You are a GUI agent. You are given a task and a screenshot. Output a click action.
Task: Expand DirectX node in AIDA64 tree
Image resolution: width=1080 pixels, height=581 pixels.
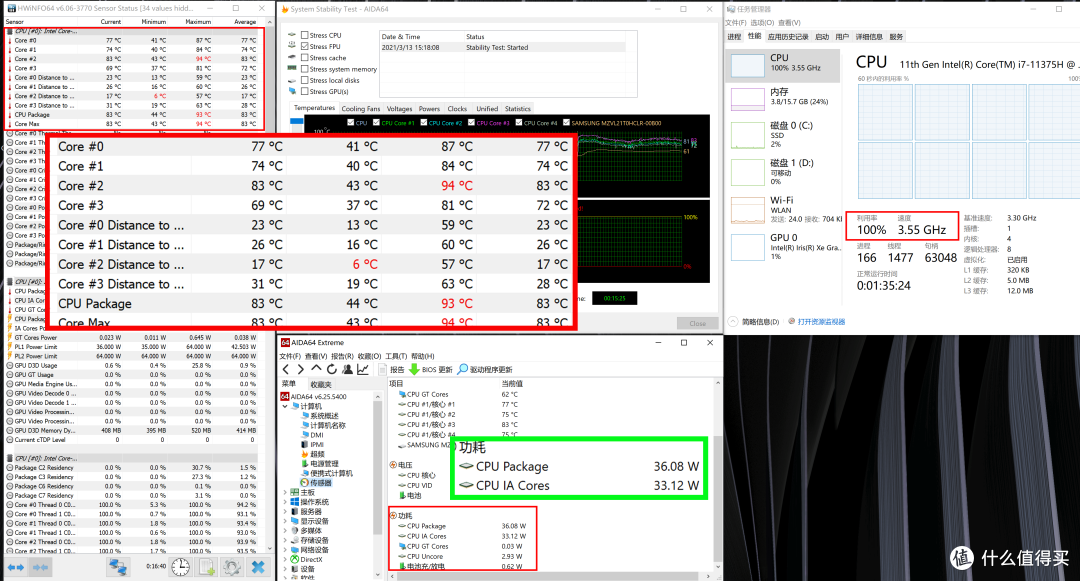[x=285, y=560]
